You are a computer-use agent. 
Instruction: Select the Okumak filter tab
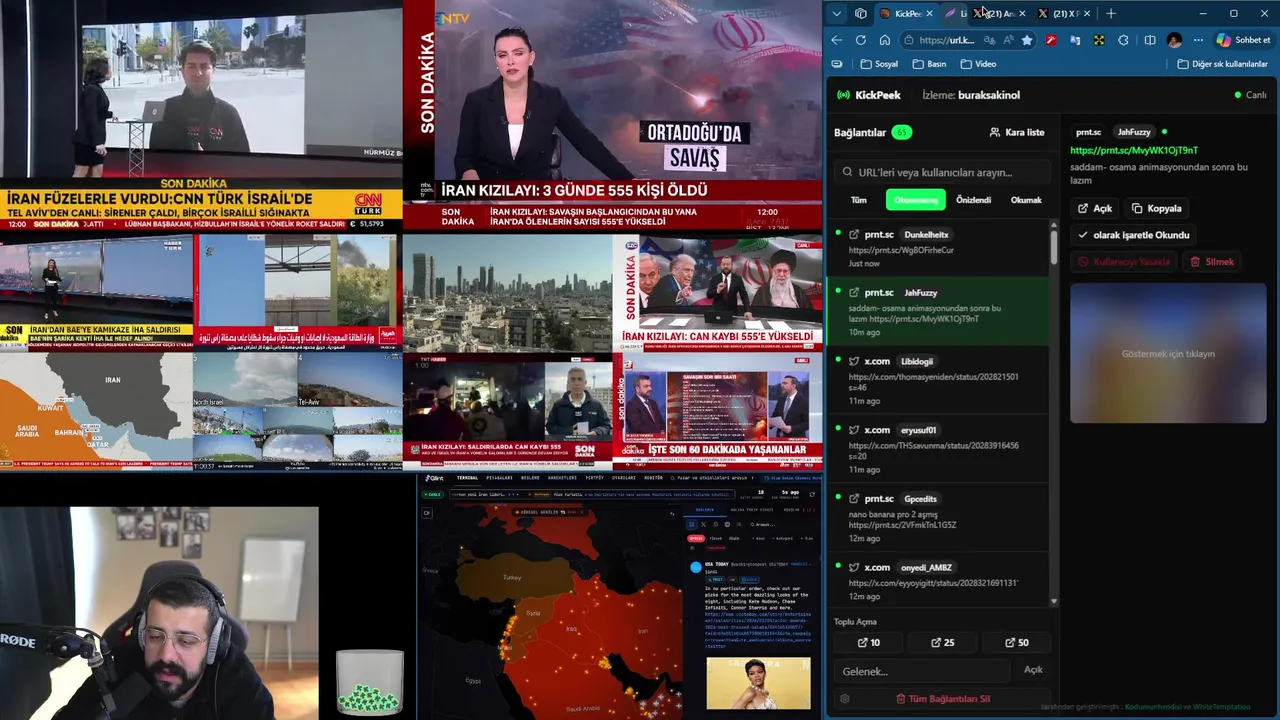(x=1026, y=200)
